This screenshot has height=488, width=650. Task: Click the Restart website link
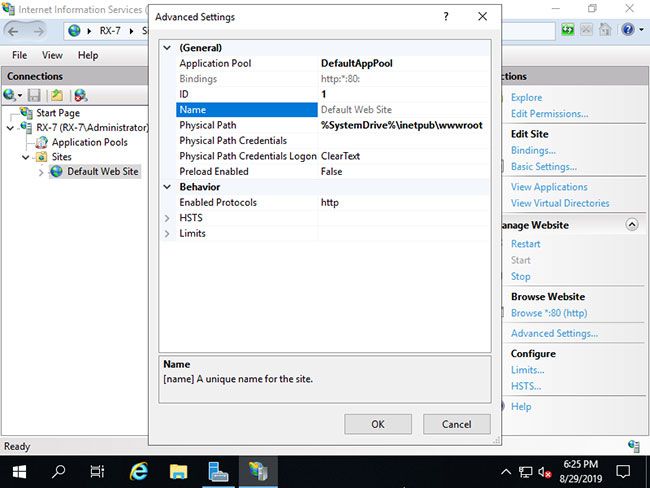(526, 244)
